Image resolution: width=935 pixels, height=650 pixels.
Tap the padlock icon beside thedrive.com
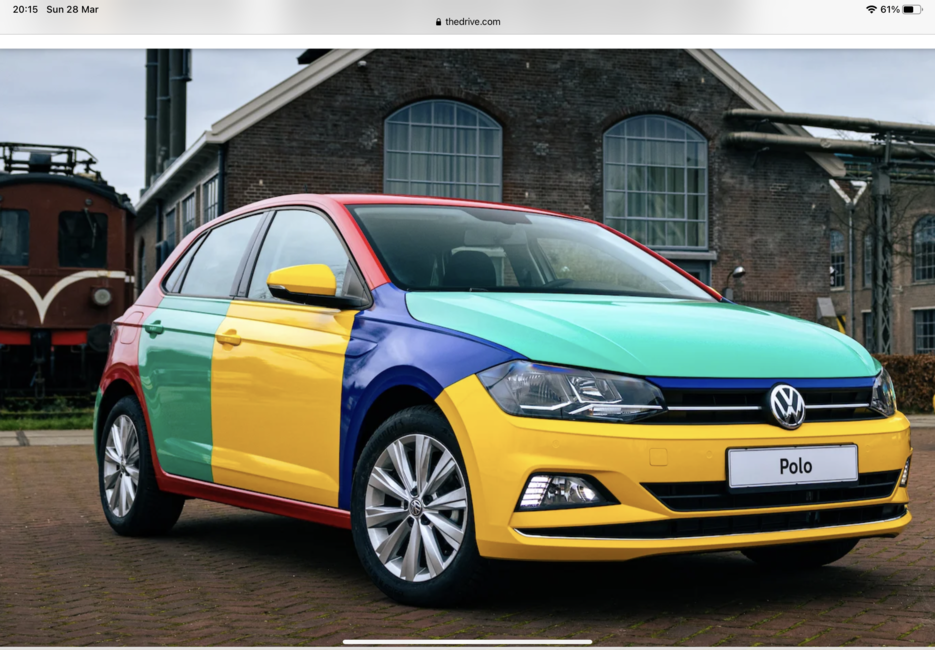438,22
